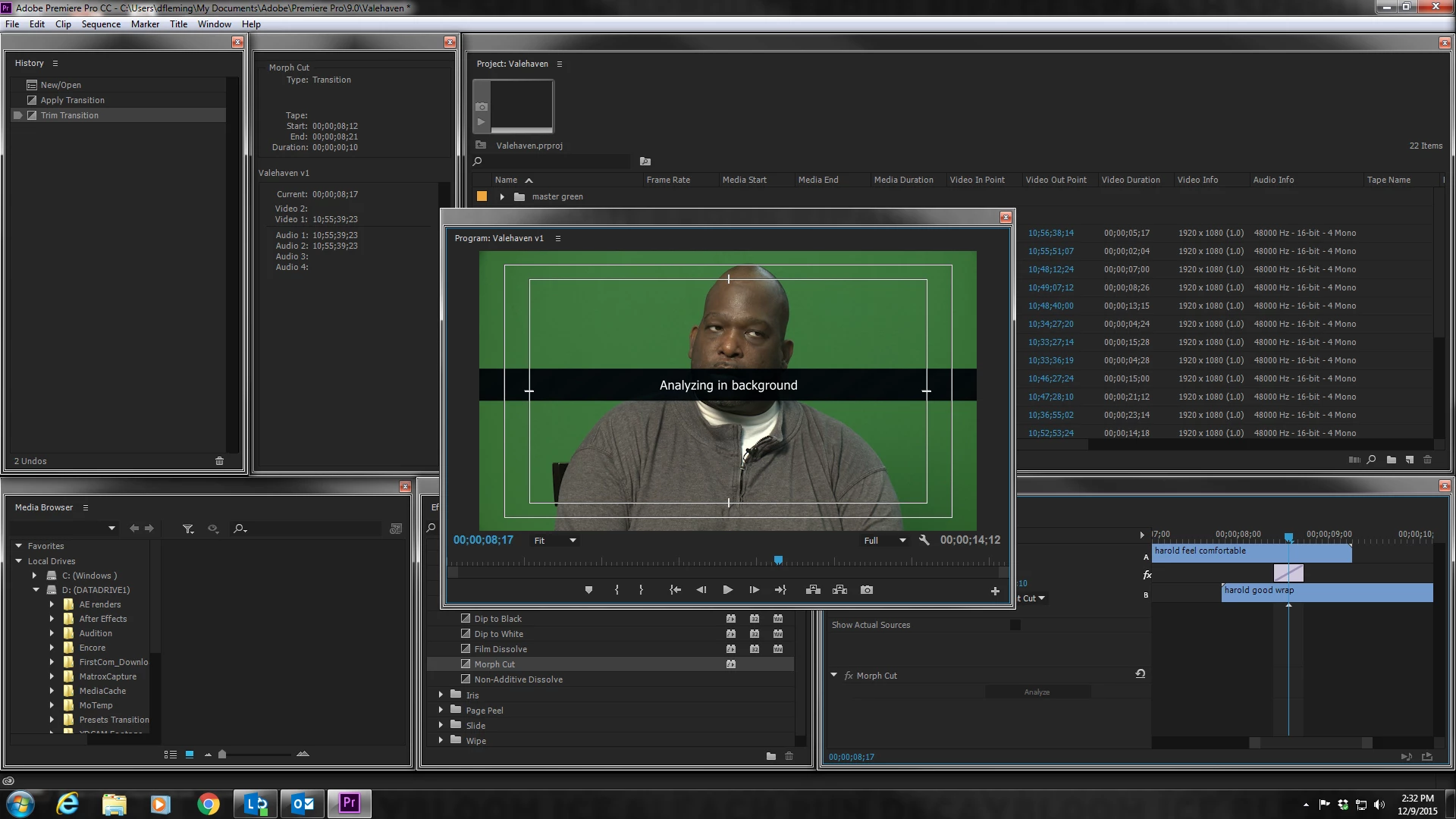Open Program monitor settings wrench
The height and width of the screenshot is (819, 1456).
coord(924,540)
